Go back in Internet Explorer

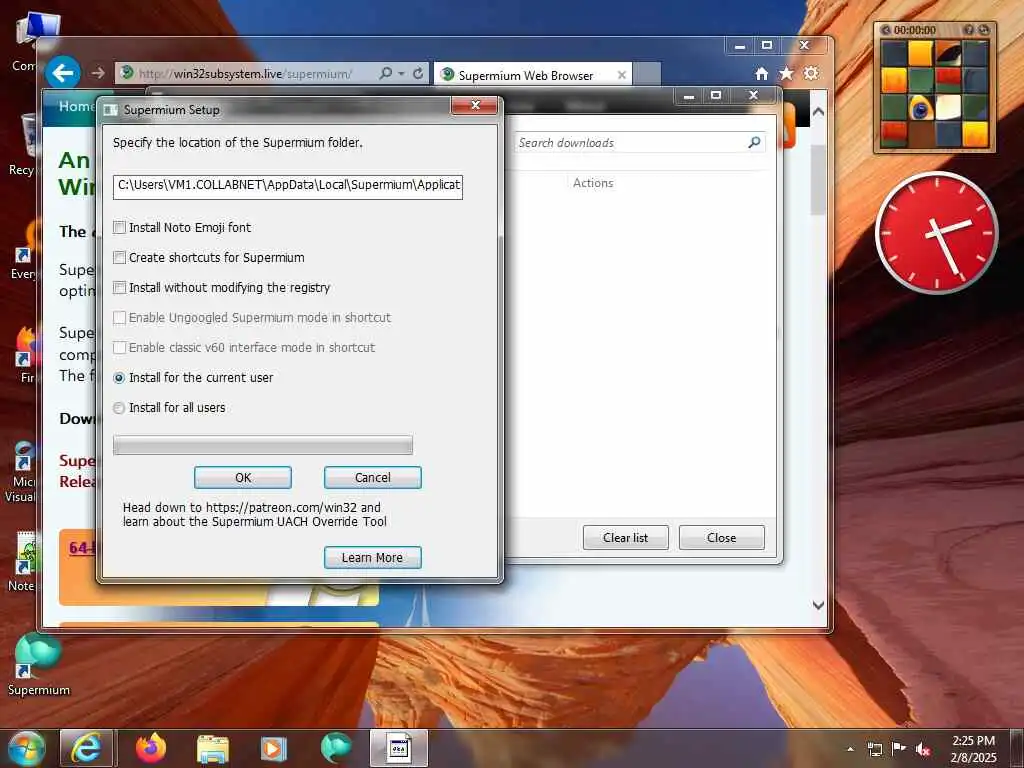pyautogui.click(x=63, y=72)
